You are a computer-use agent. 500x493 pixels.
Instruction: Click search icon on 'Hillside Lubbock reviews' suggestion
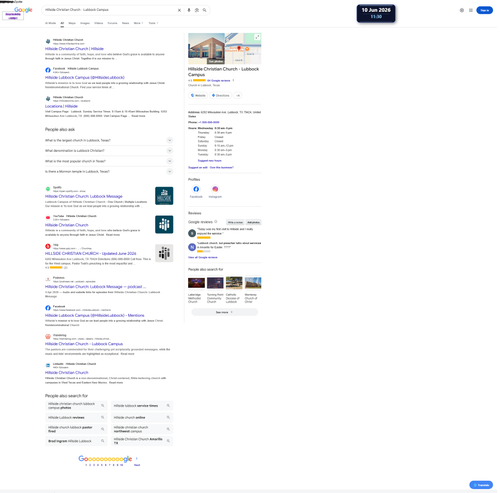click(x=103, y=417)
